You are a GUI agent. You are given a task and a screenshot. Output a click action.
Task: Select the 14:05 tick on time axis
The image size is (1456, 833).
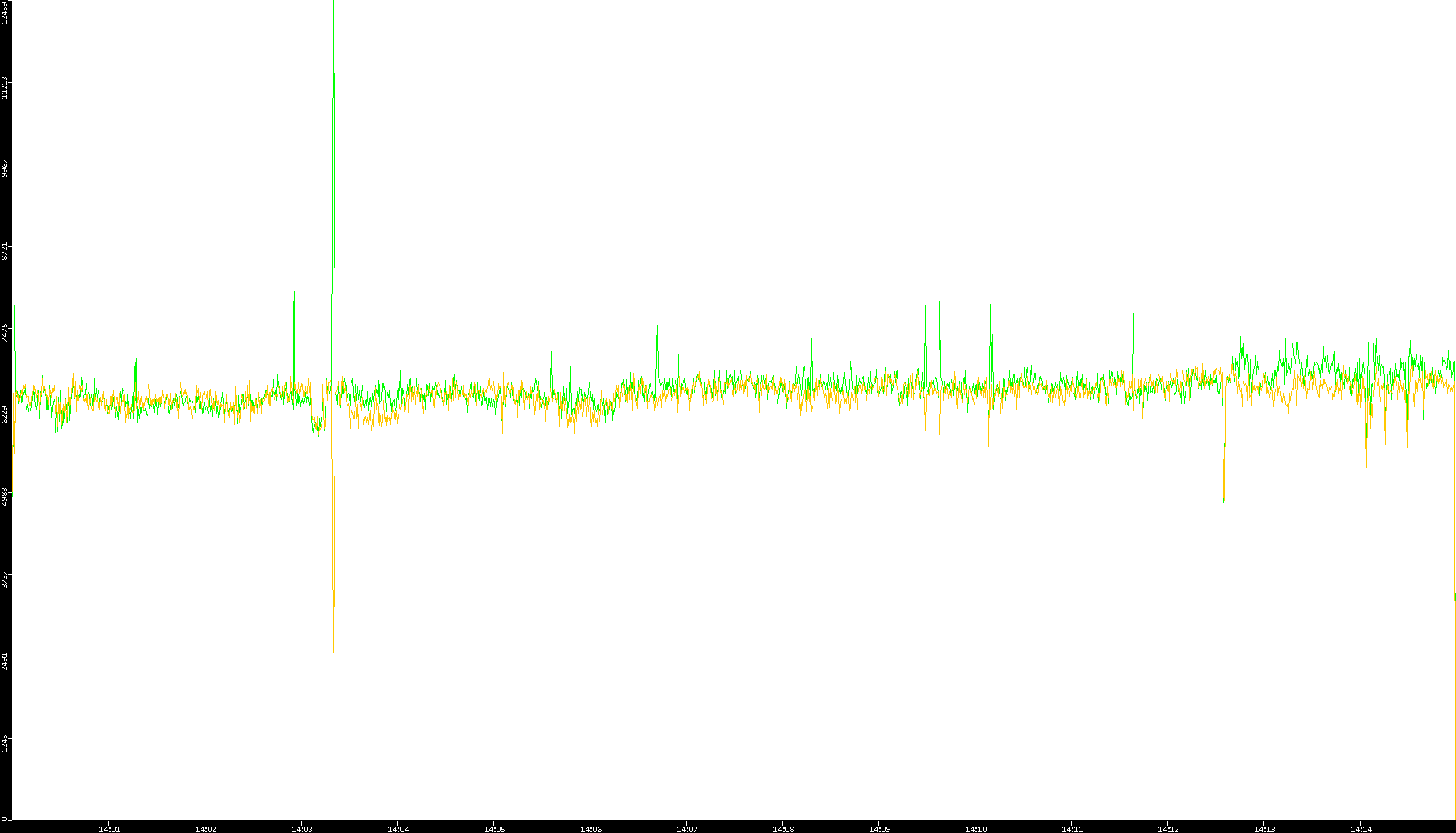pyautogui.click(x=494, y=828)
